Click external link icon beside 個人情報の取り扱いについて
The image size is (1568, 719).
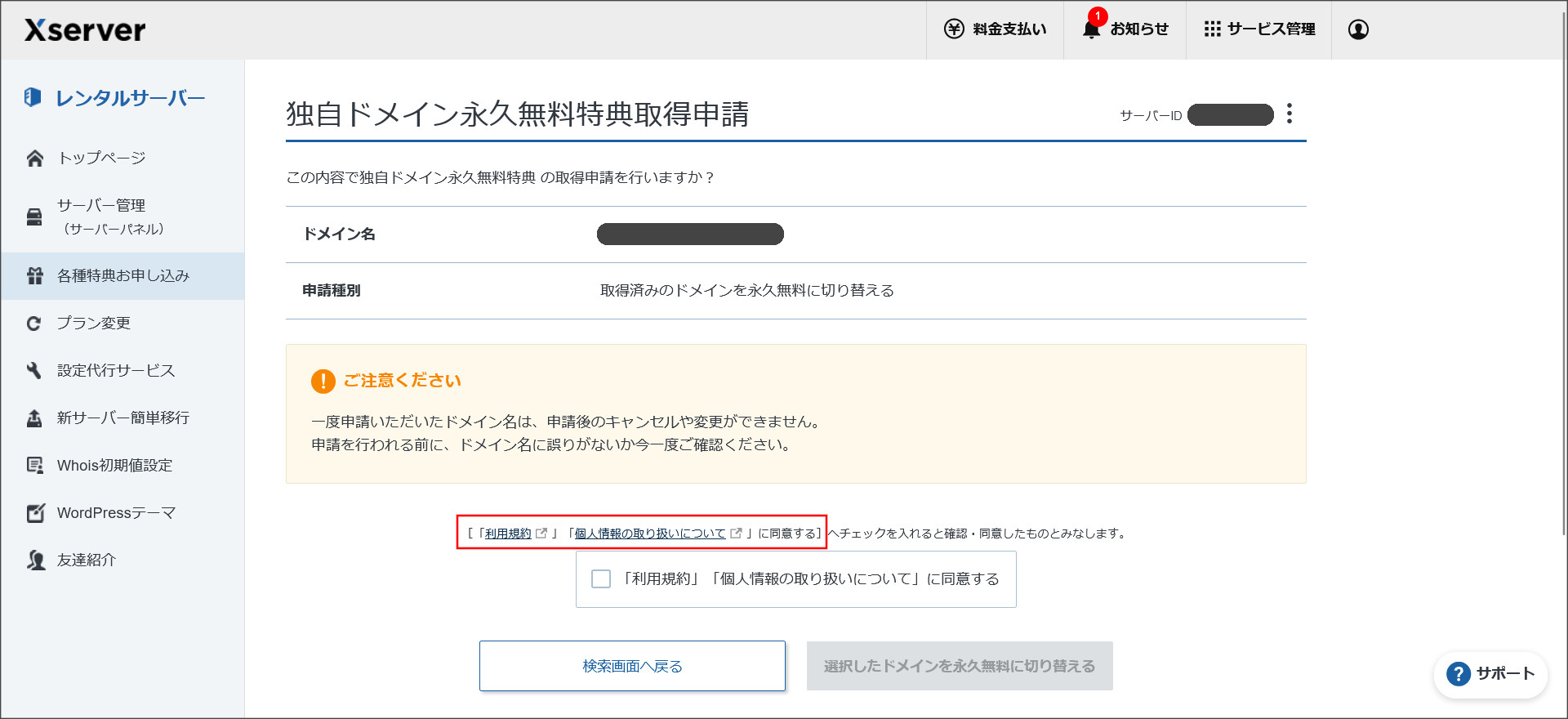736,533
